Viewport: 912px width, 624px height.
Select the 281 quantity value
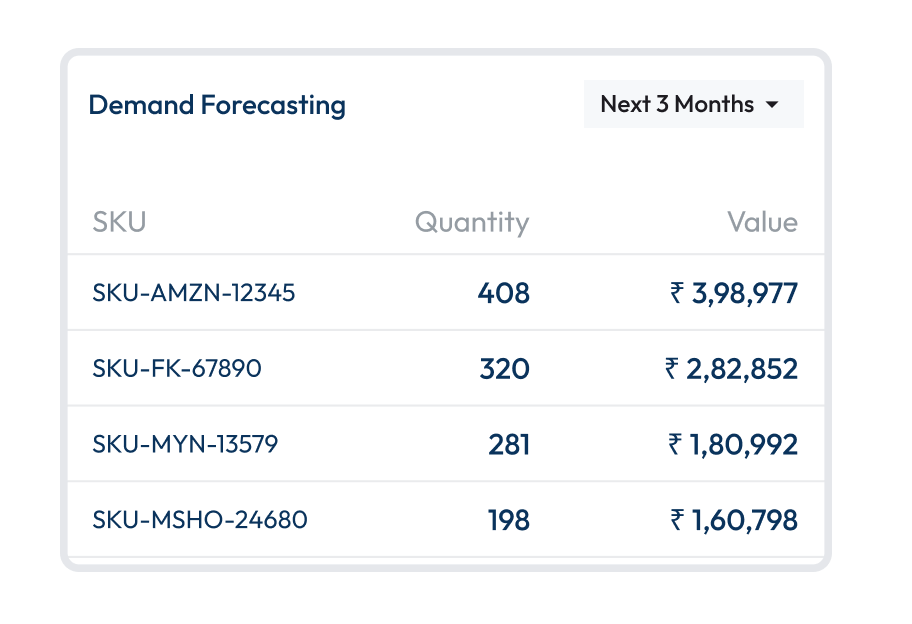[x=509, y=444]
